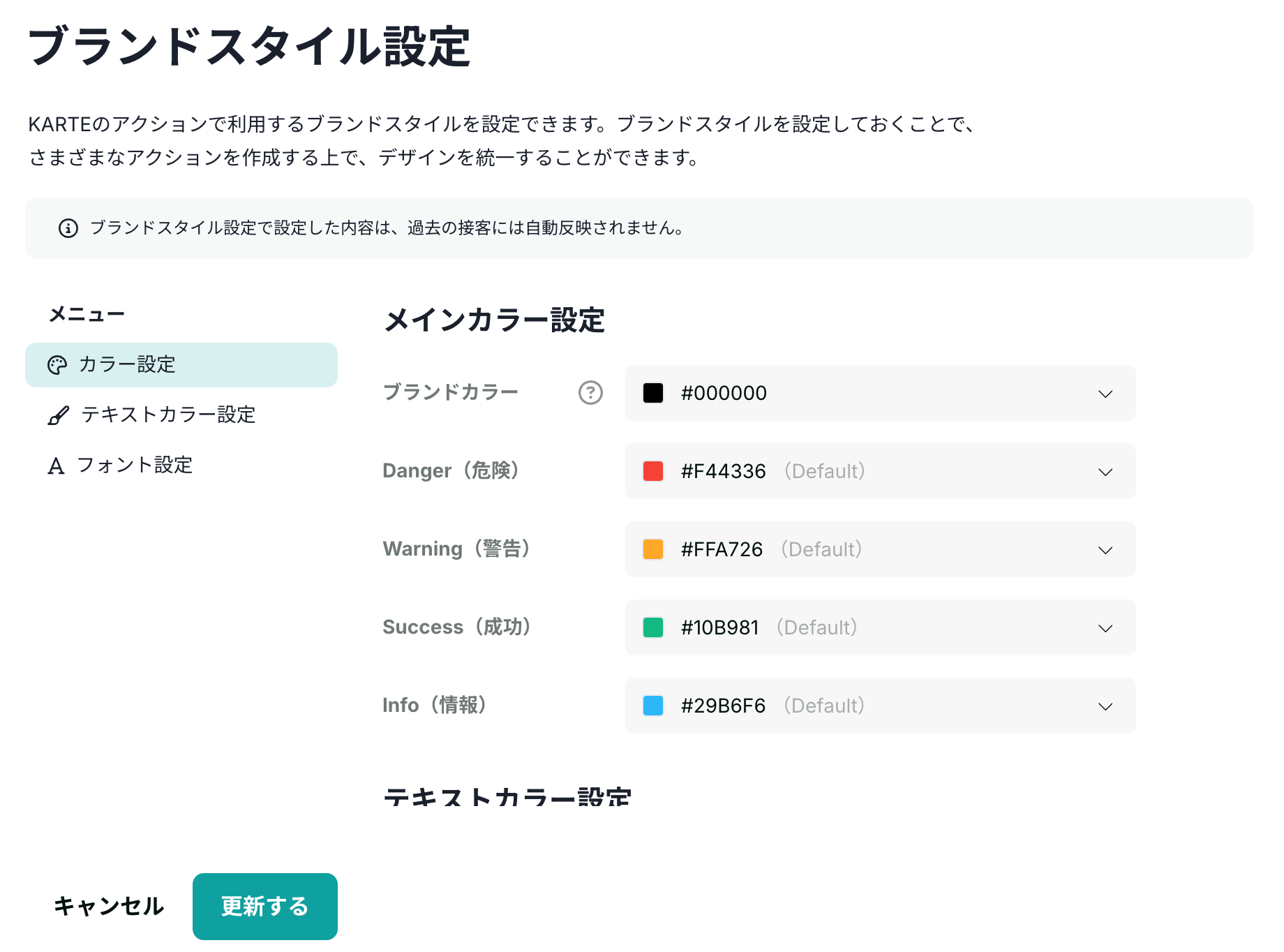Click the brand color help question-mark icon
1284x952 pixels.
[590, 393]
